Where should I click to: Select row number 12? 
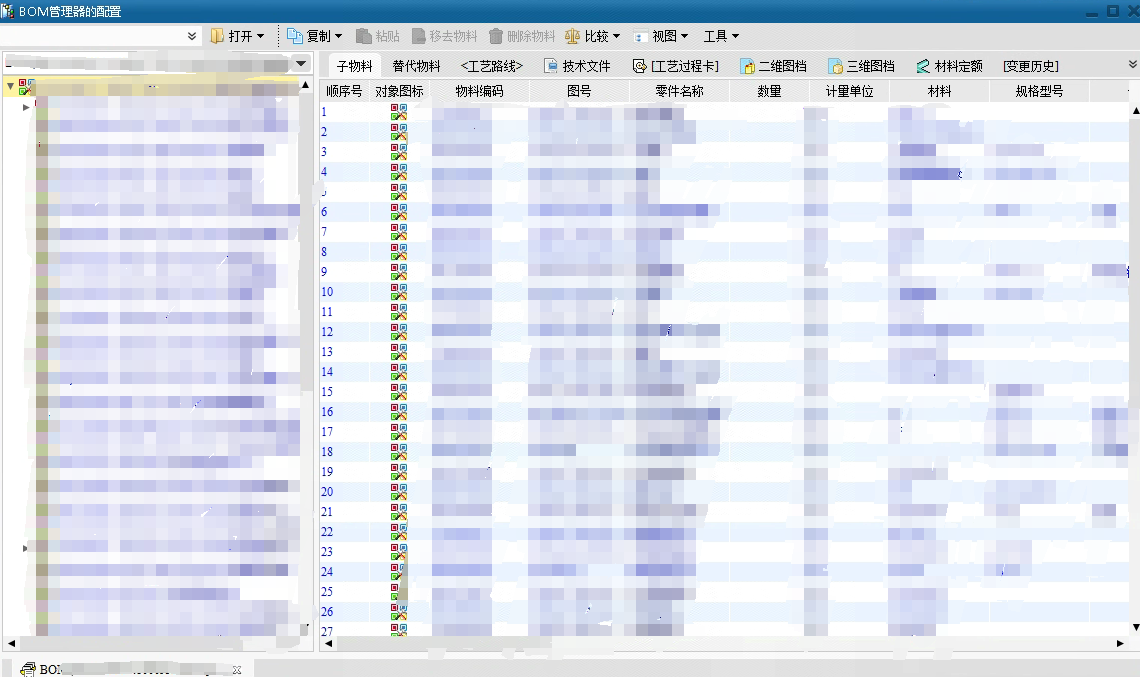pyautogui.click(x=327, y=332)
